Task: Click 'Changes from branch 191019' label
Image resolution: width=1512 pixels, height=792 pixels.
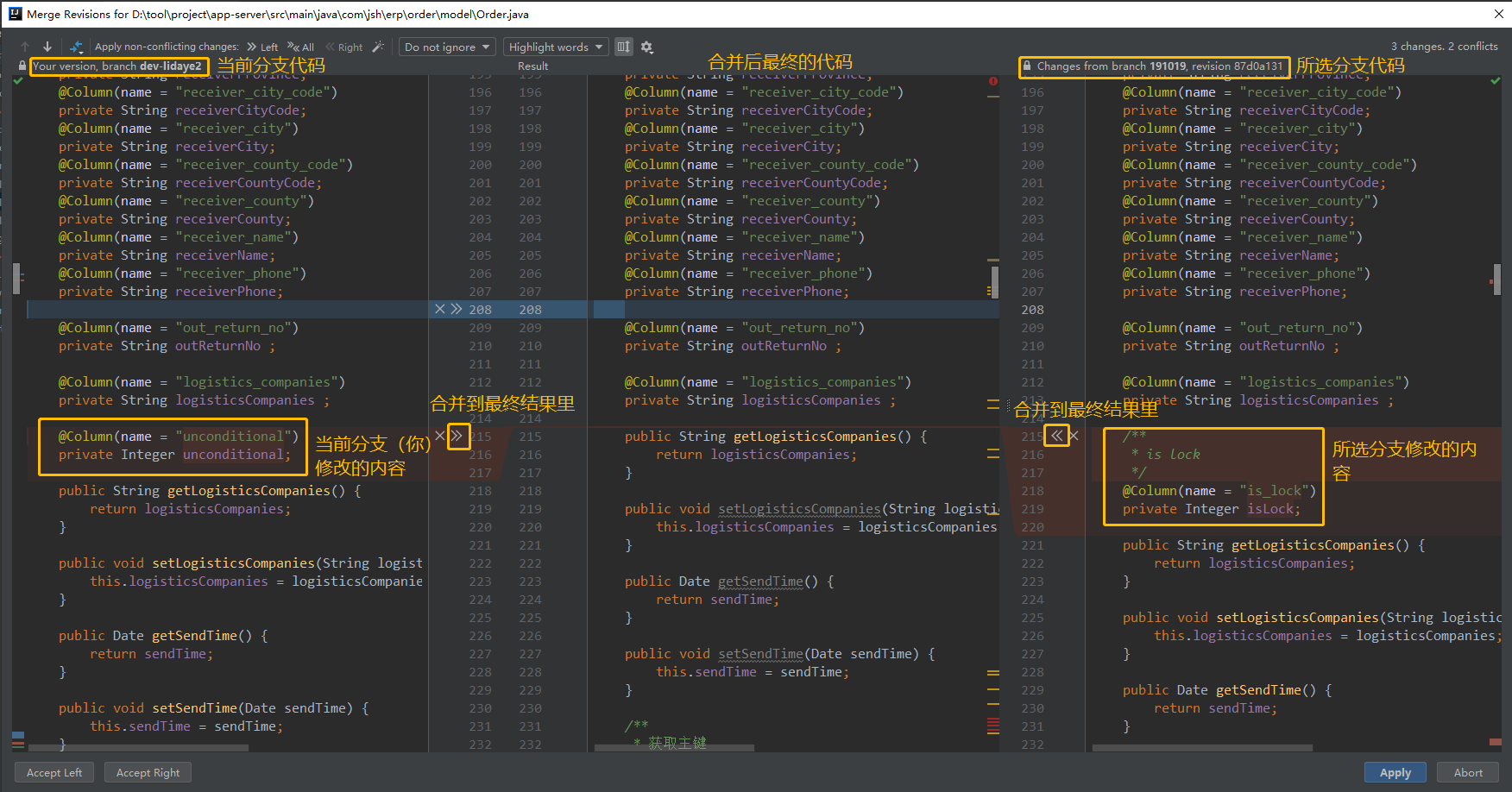Action: tap(1160, 66)
